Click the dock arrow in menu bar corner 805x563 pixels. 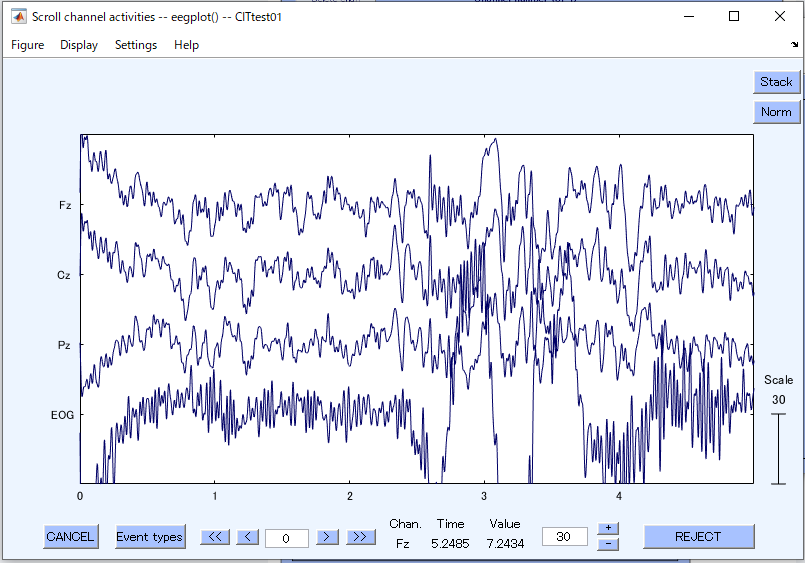[x=794, y=45]
